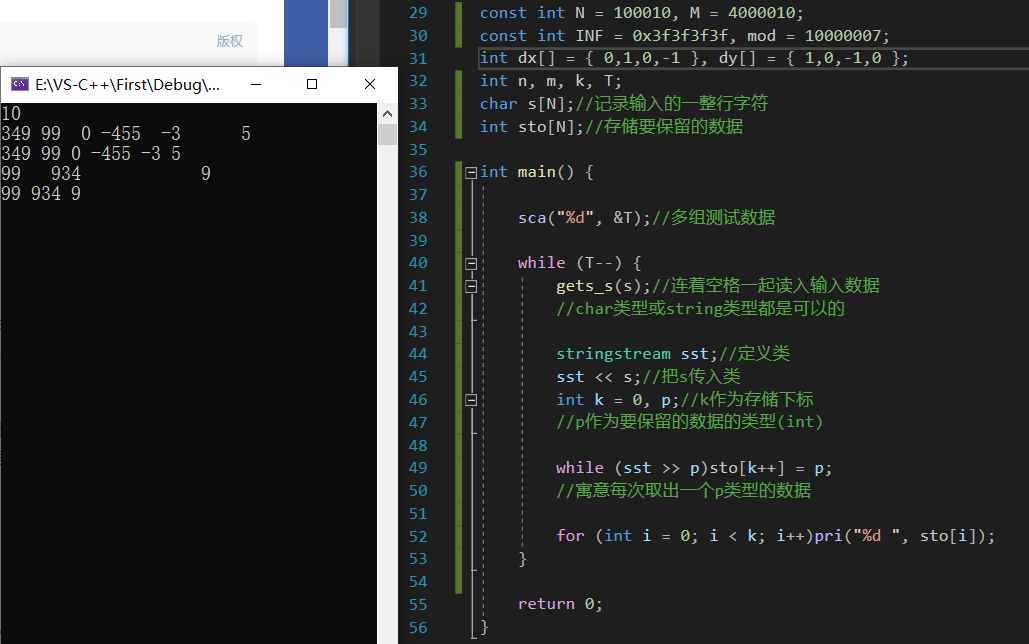This screenshot has height=644, width=1029.
Task: Click console output line '99 934 9'
Action: (x=41, y=194)
